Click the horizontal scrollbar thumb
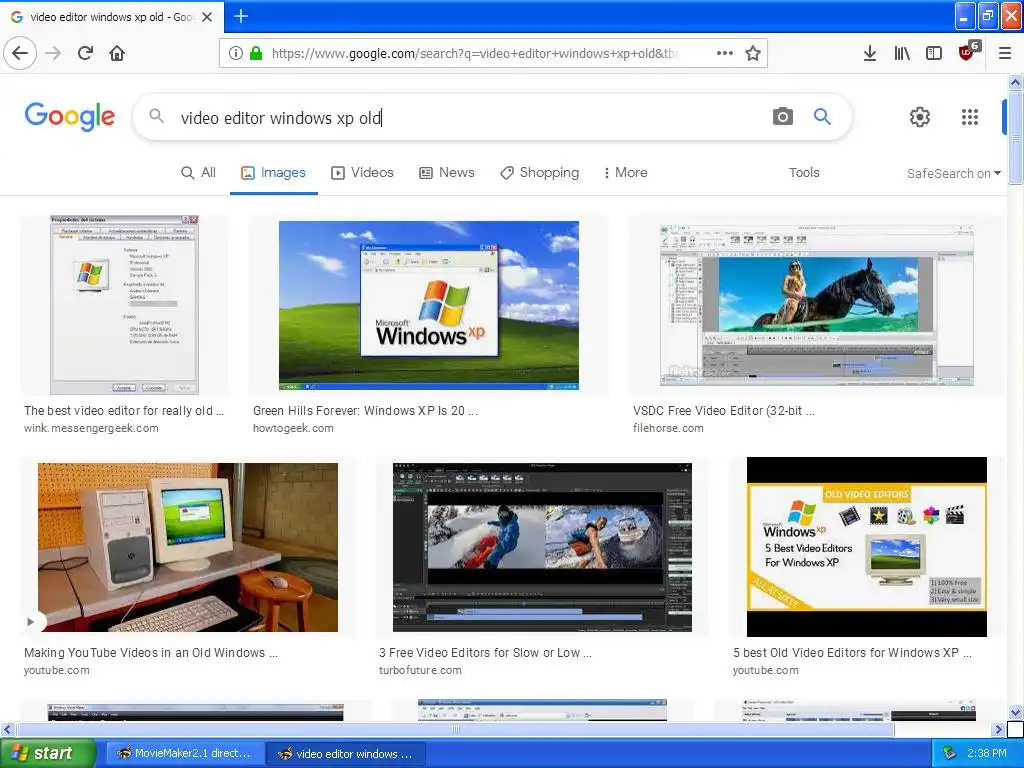The image size is (1024, 768). [x=455, y=729]
